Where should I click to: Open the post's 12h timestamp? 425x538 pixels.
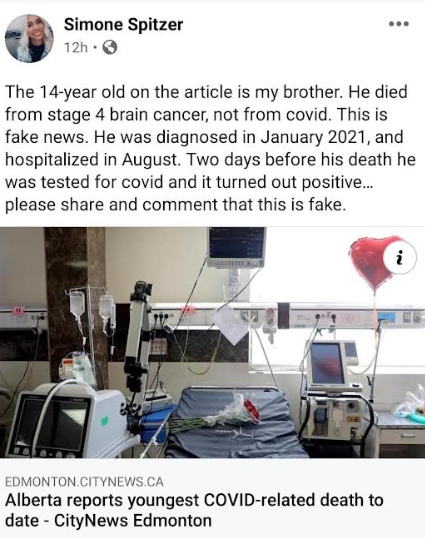click(76, 48)
